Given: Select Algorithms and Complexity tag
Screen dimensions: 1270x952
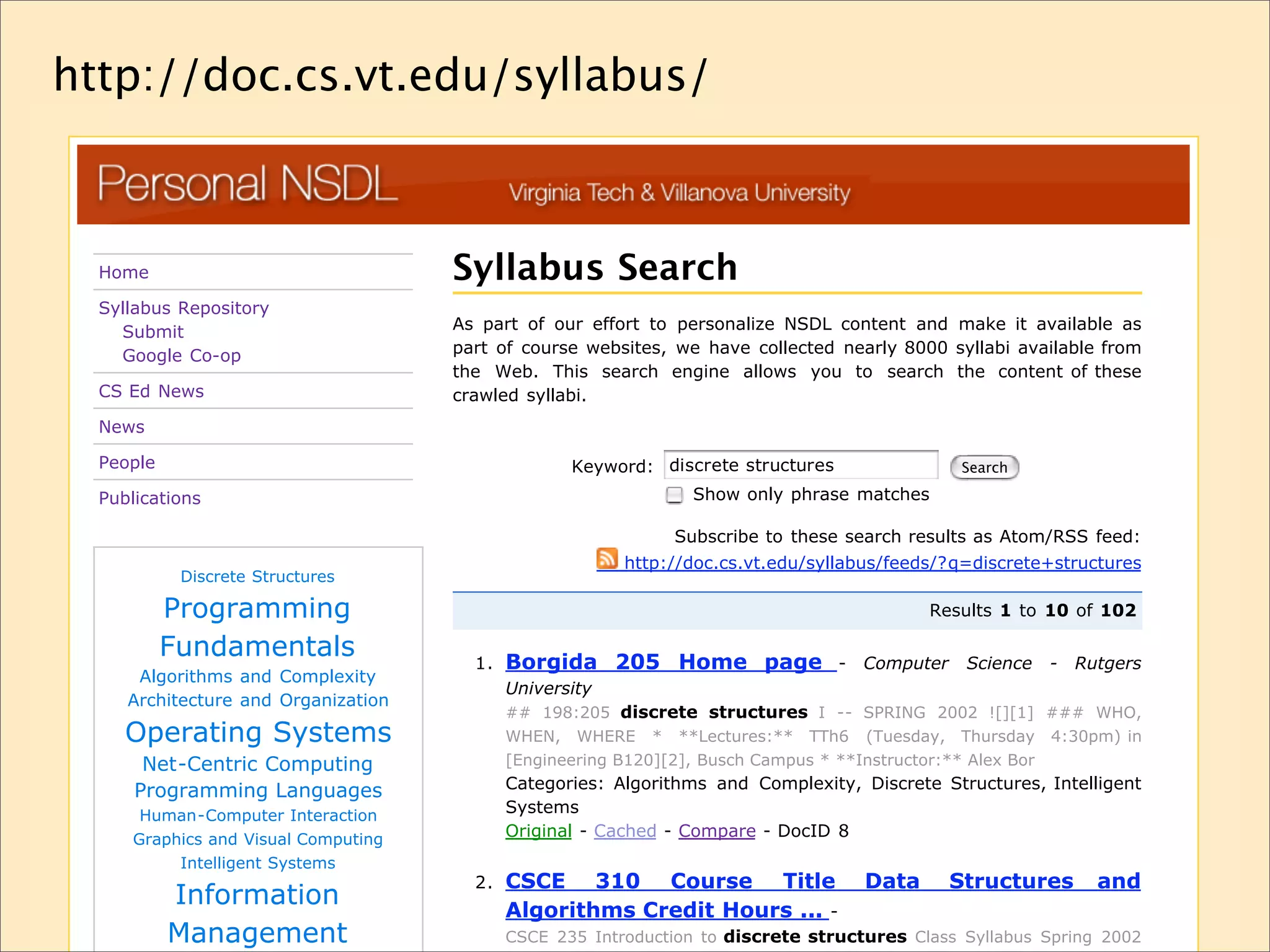Looking at the screenshot, I should coord(257,676).
